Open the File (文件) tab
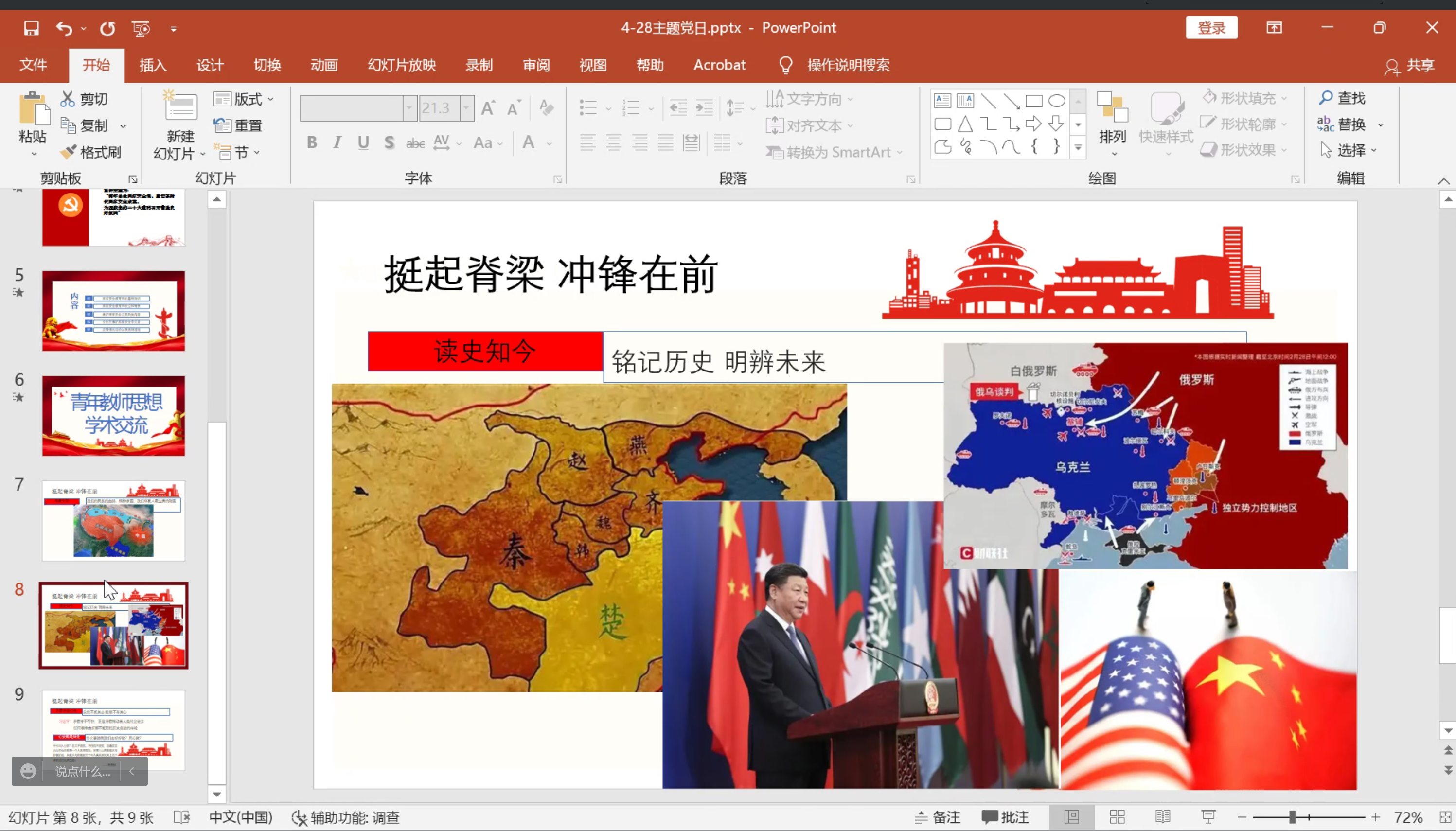 33,65
